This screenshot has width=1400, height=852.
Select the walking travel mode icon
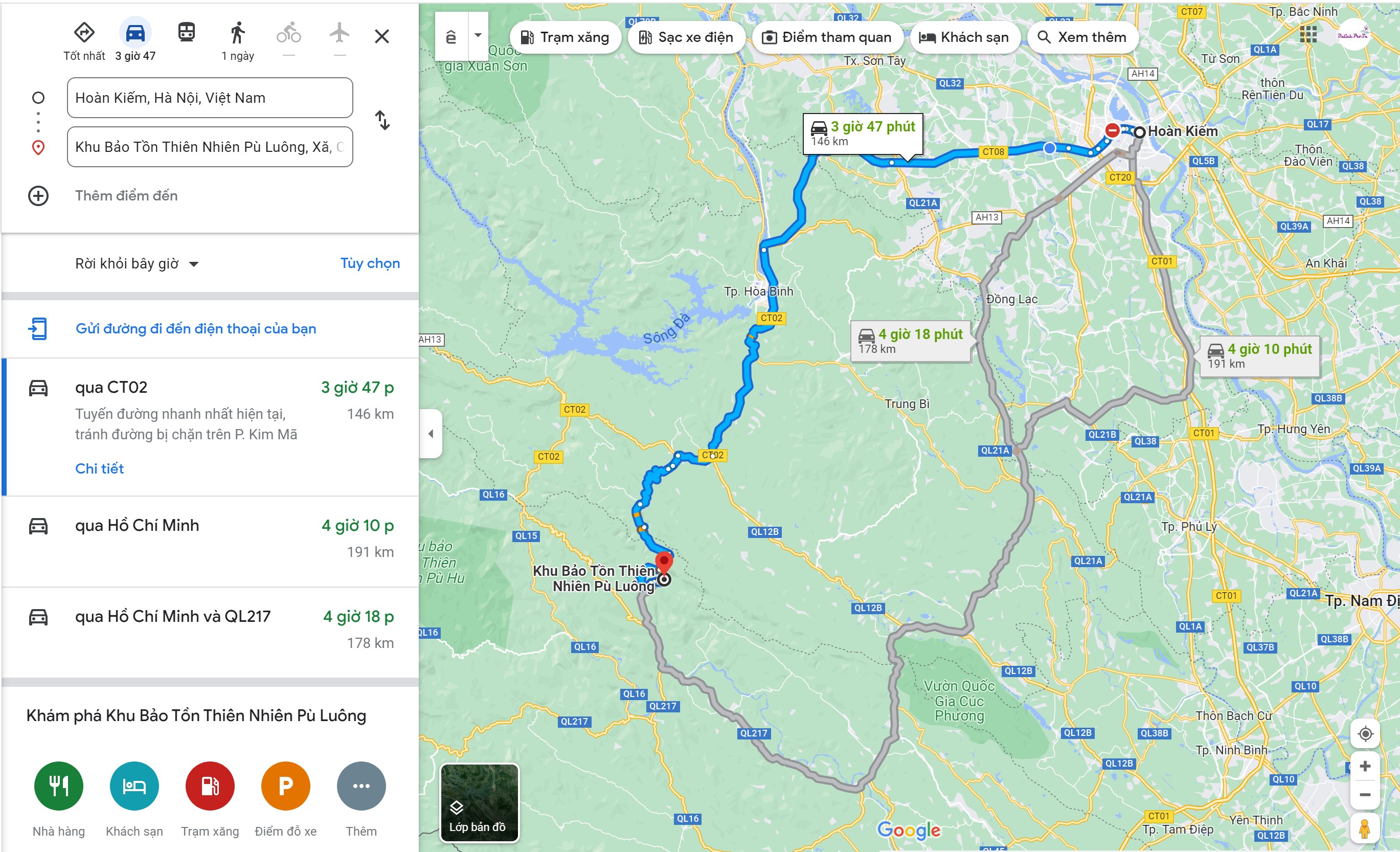point(237,33)
